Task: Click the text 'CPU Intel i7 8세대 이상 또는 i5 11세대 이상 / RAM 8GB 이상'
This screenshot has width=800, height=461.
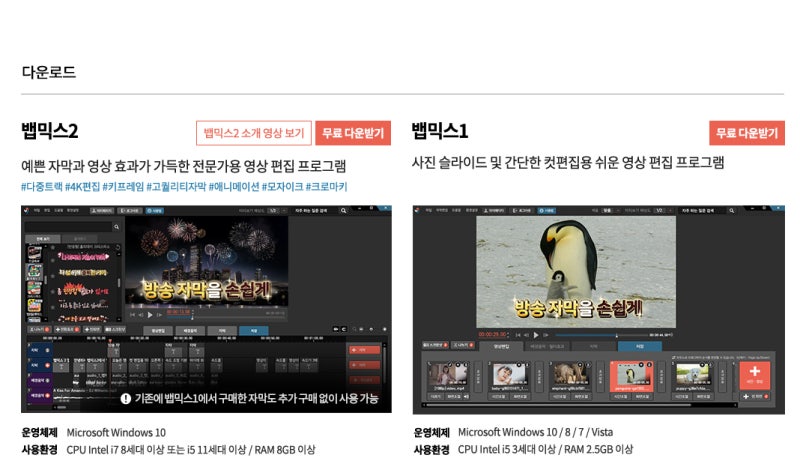Action: click(191, 450)
